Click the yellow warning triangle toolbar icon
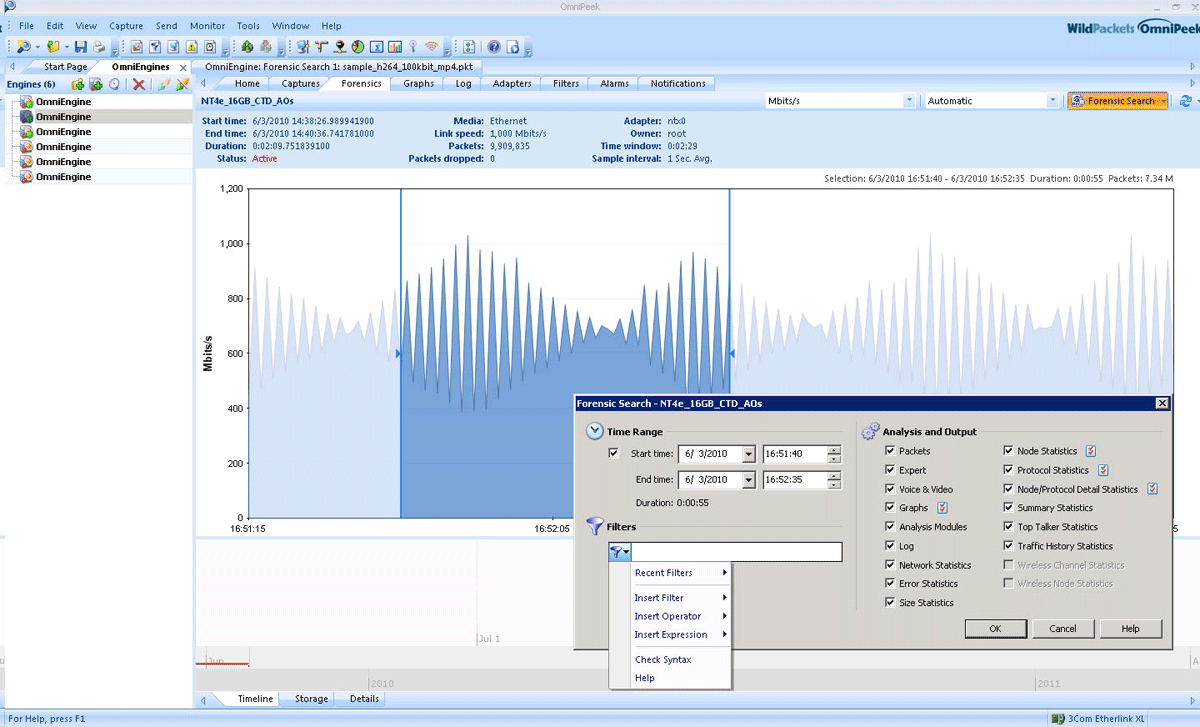1200x727 pixels. [x=192, y=47]
